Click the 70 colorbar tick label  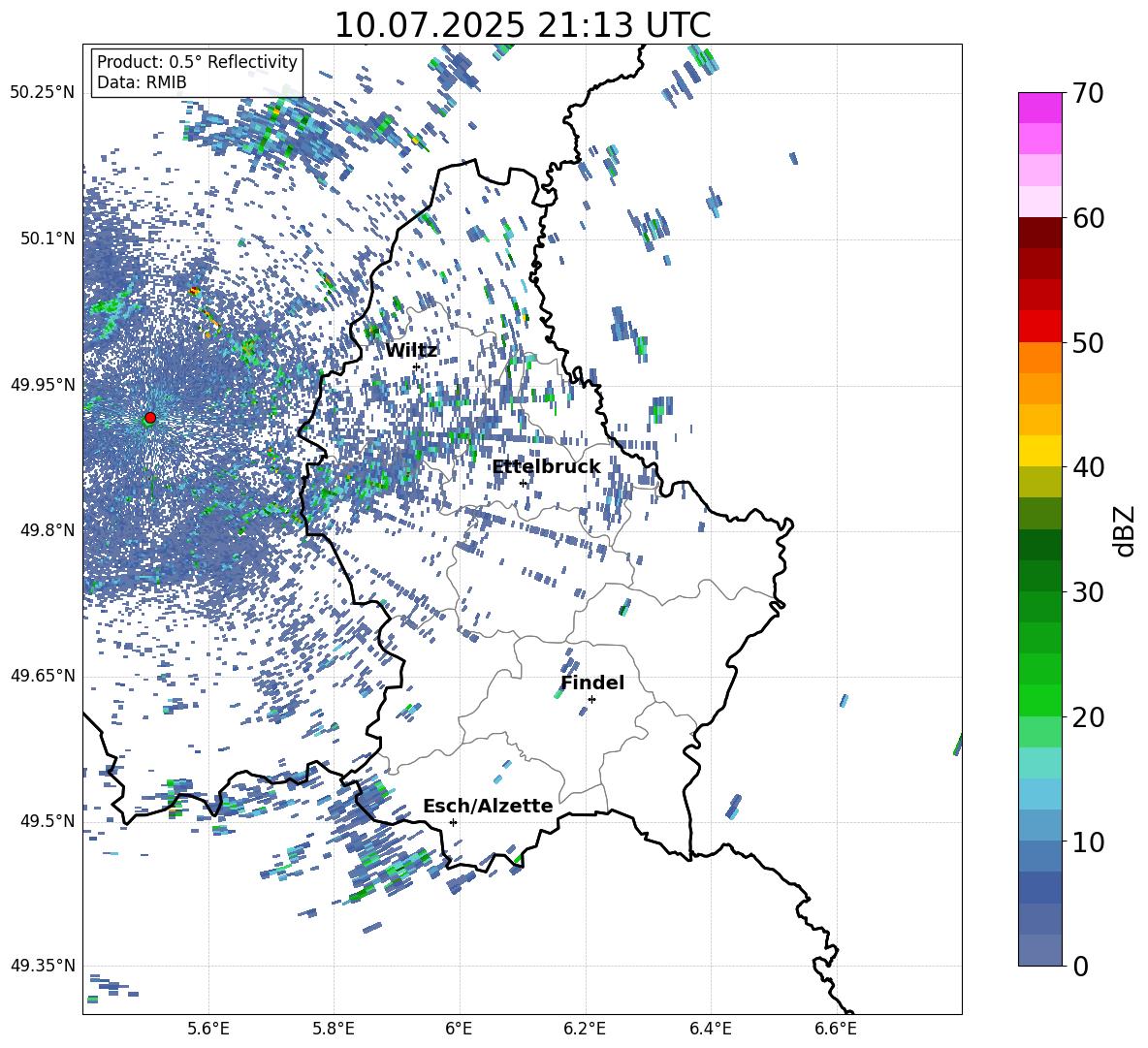1088,93
